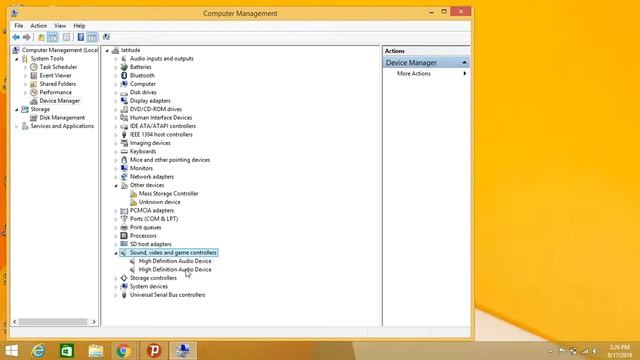Click the left pane scroll left arrow
Screen dimensions: 640x360
pyautogui.click(x=15, y=322)
